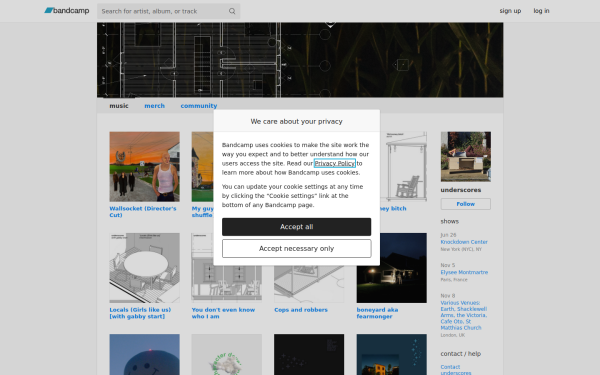600x375 pixels.
Task: Click the underscores artist profile photo
Action: [466, 157]
